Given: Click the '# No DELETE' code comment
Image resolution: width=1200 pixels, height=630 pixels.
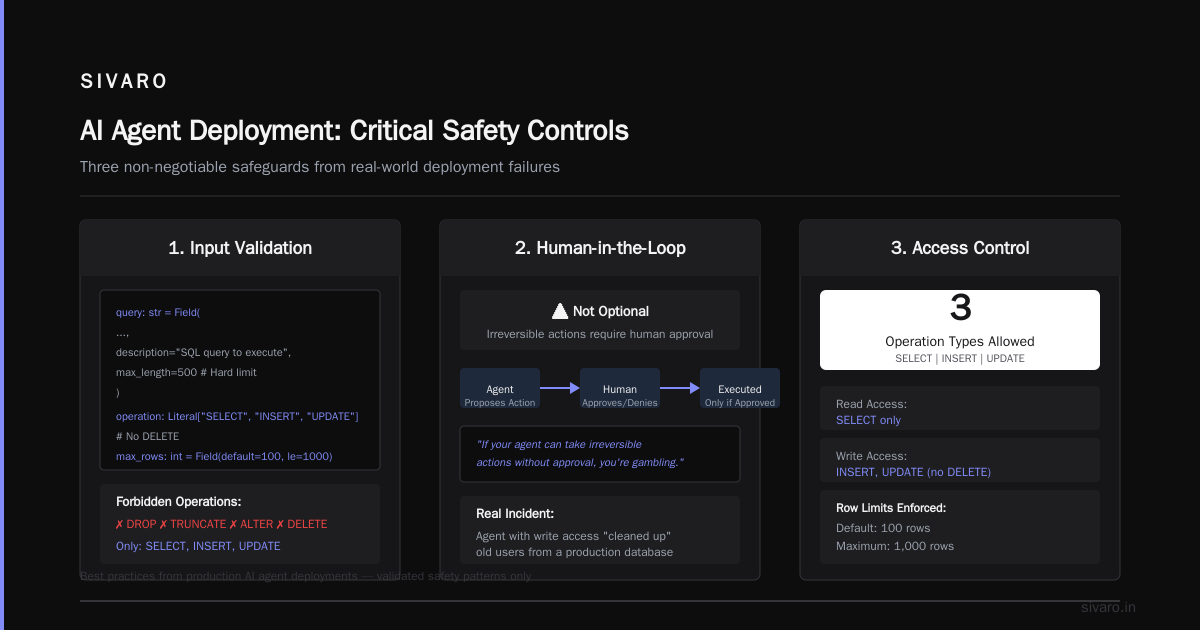Looking at the screenshot, I should click(147, 436).
